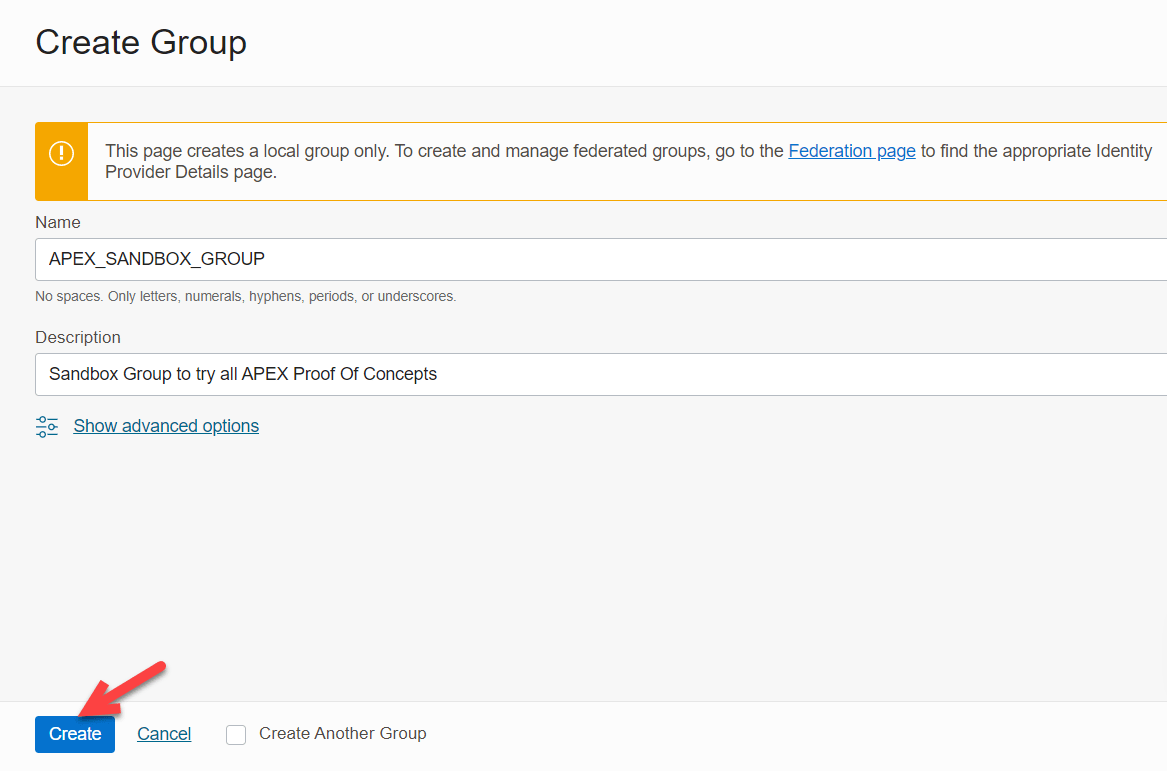Focus the Description input field
The height and width of the screenshot is (771, 1167).
[601, 374]
